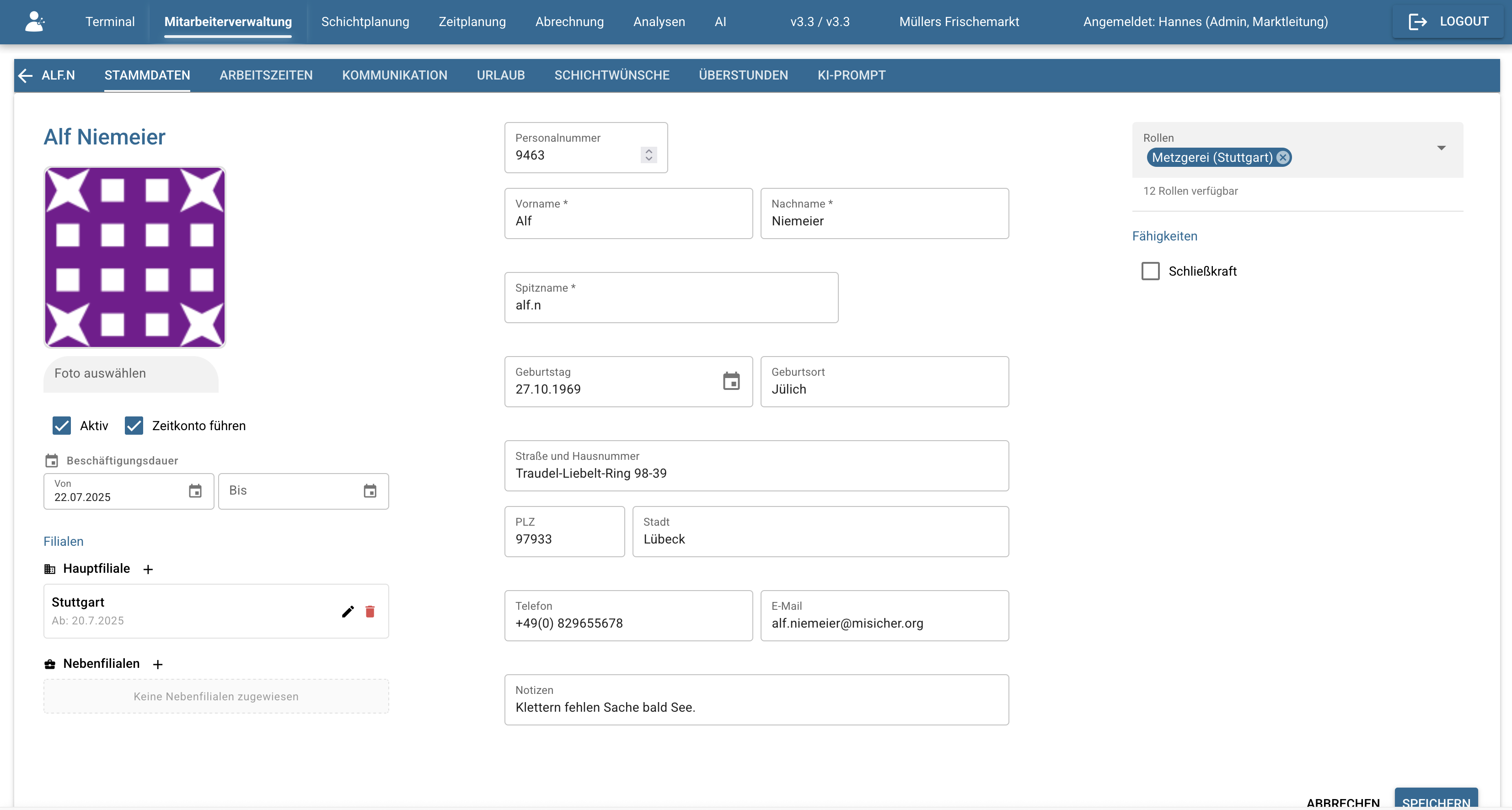Uncheck the Aktiv checkbox
Screen dimensions: 1512x810
(62, 425)
